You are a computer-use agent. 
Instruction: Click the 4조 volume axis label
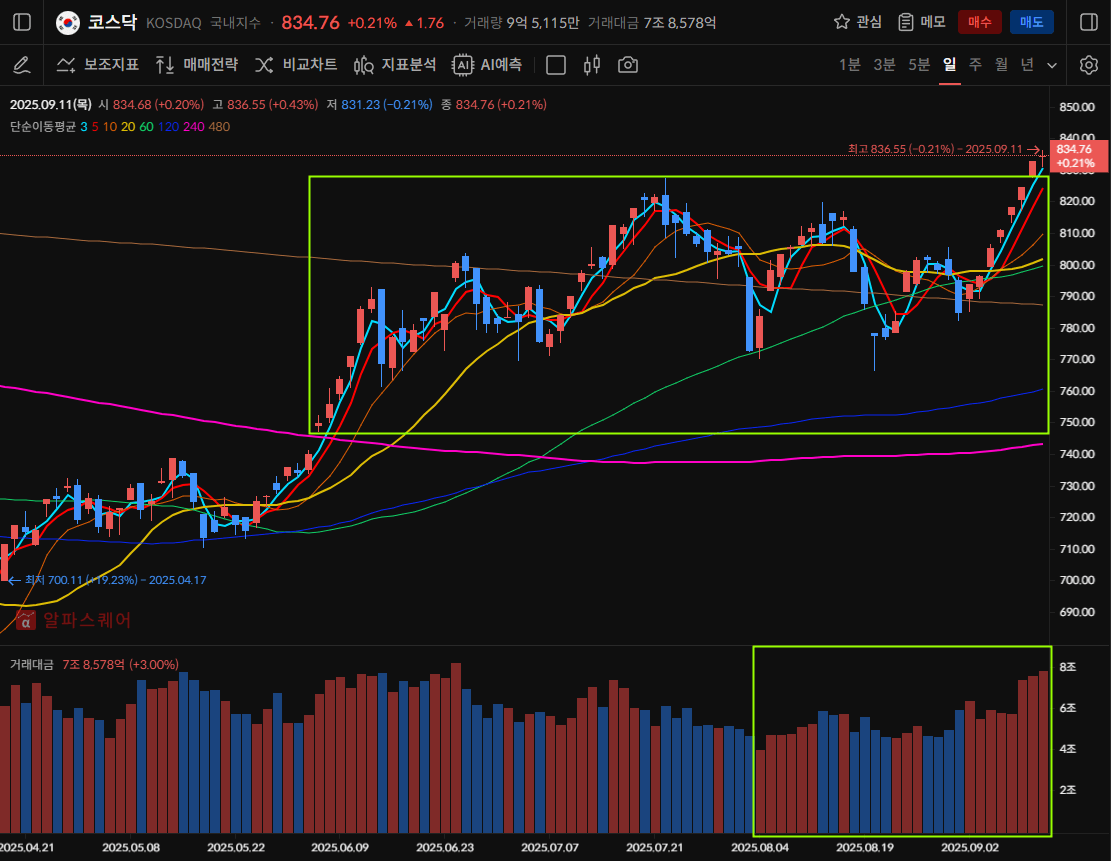(1068, 749)
